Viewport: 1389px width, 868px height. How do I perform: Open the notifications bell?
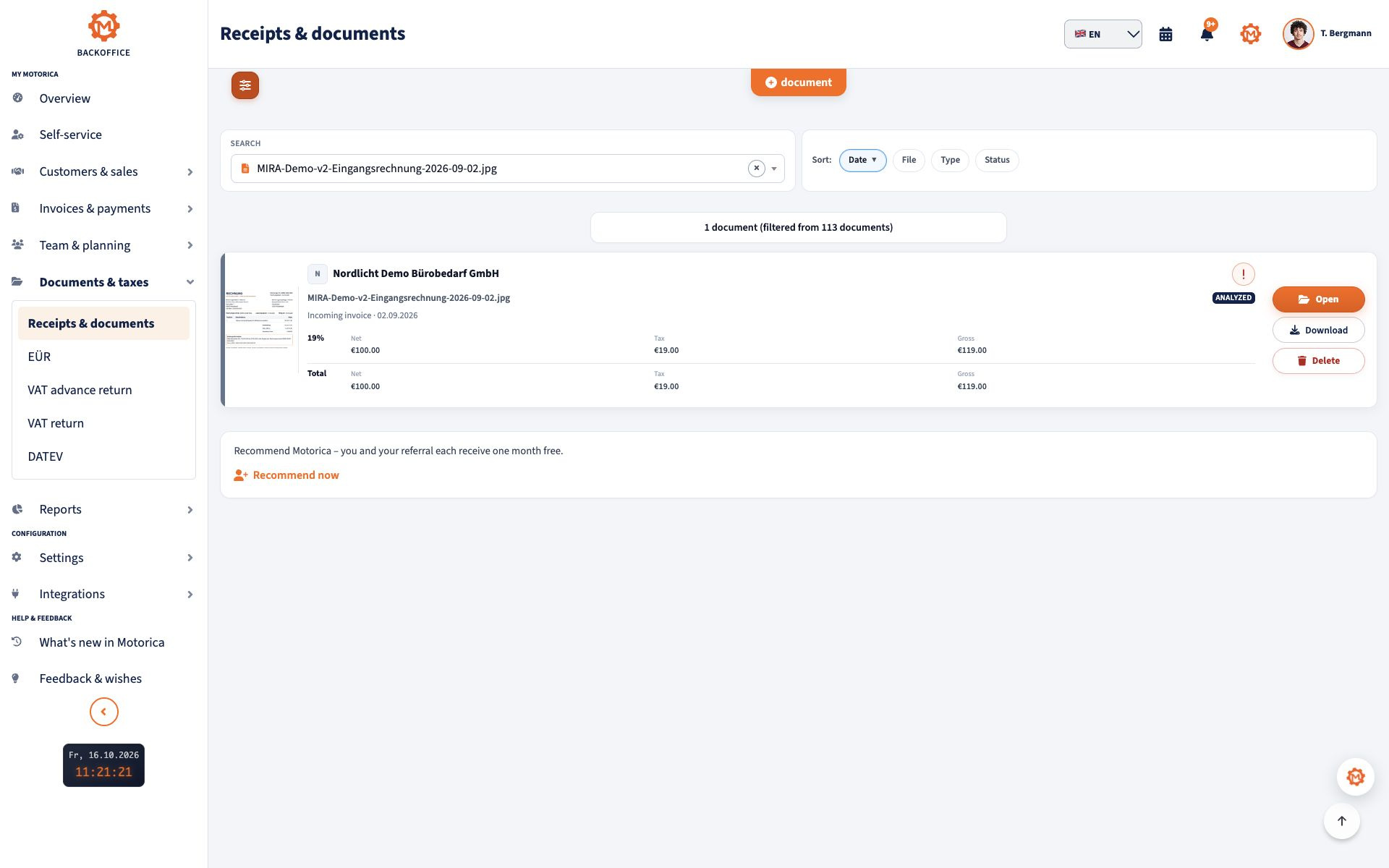[1207, 34]
